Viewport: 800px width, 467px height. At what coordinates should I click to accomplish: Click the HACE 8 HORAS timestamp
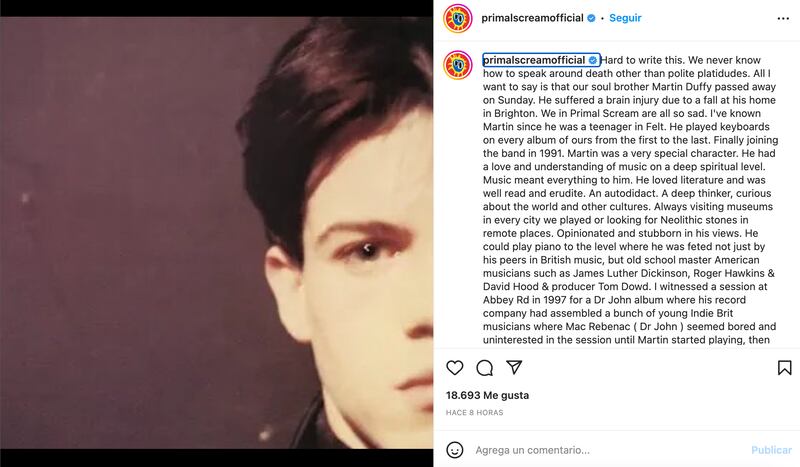475,412
